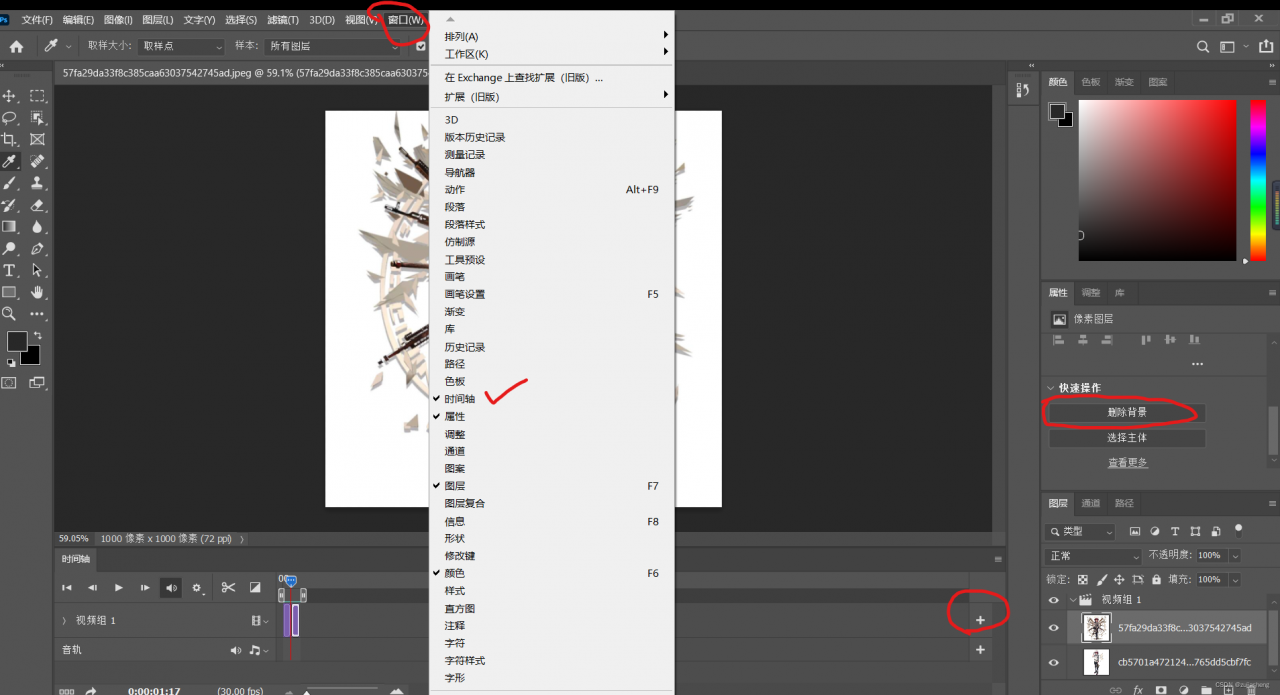This screenshot has height=695, width=1280.
Task: Click the Home icon in options bar
Action: 16,46
